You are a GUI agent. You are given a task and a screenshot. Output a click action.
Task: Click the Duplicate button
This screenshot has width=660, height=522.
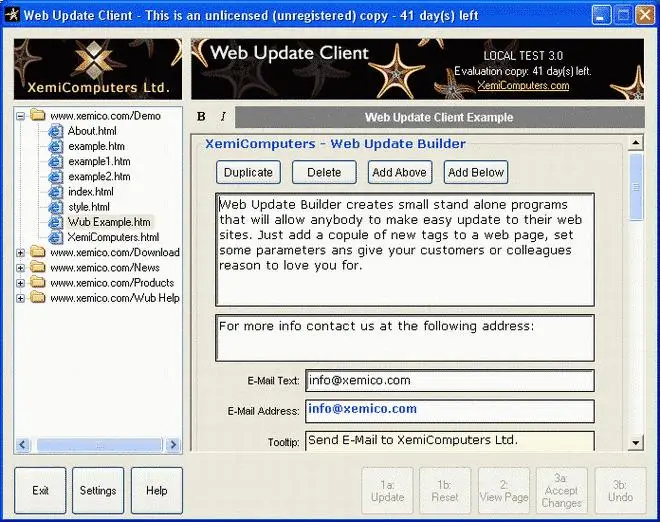248,172
